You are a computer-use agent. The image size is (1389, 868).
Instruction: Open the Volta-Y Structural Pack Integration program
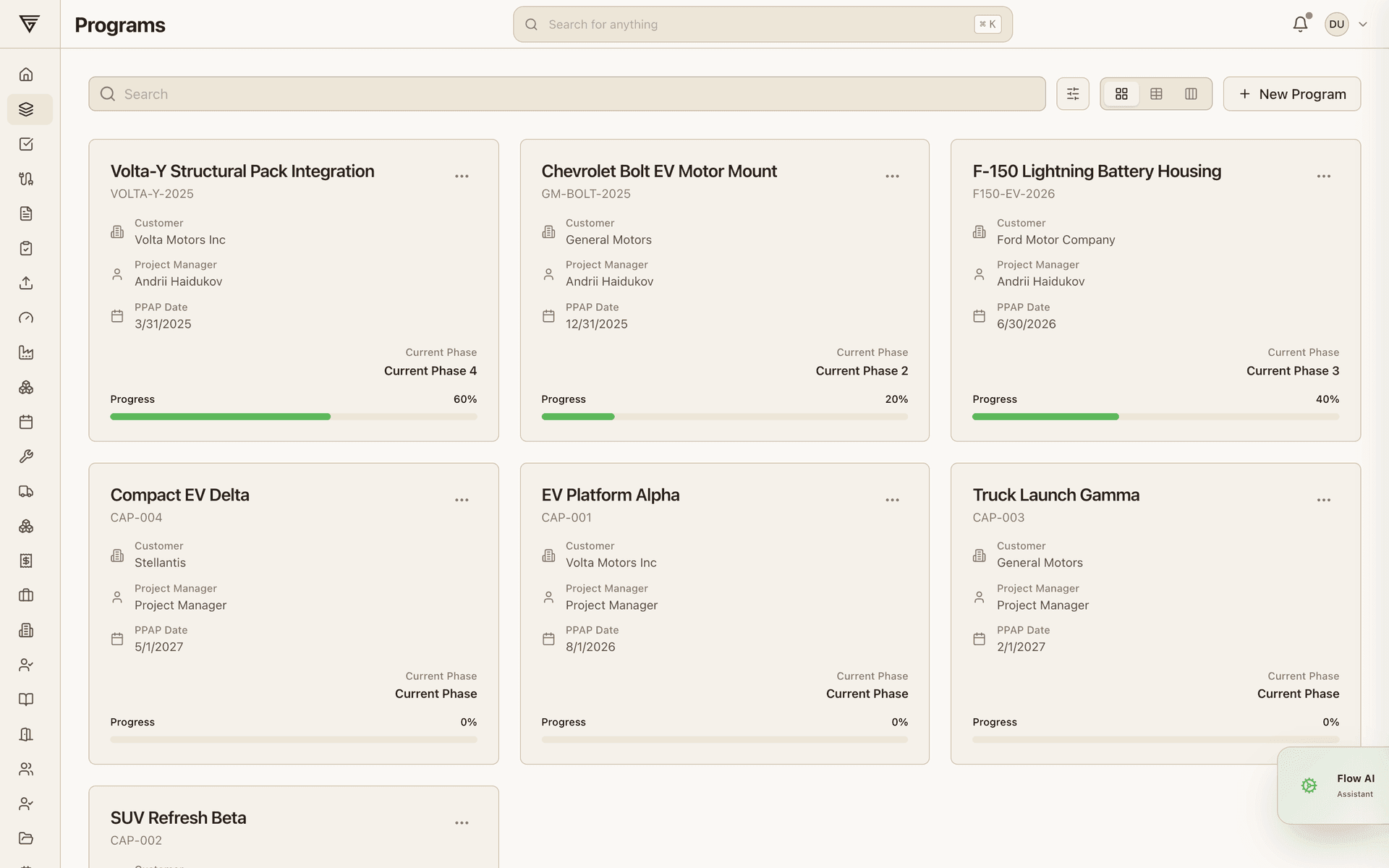[242, 171]
